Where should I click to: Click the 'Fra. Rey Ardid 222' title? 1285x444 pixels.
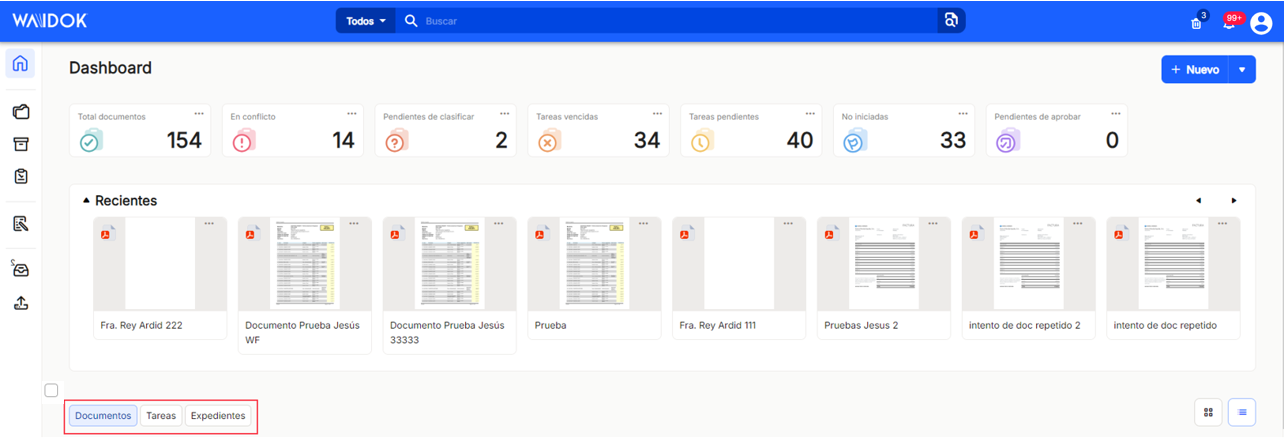(x=141, y=325)
